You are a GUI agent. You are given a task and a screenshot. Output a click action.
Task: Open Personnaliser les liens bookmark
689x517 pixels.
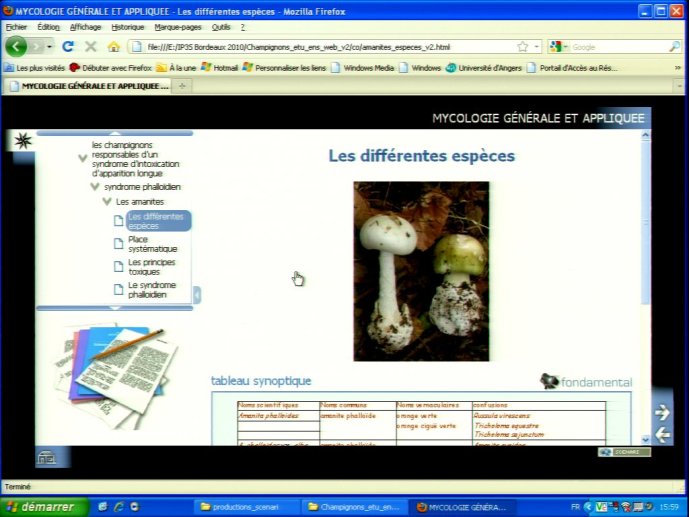click(x=284, y=68)
